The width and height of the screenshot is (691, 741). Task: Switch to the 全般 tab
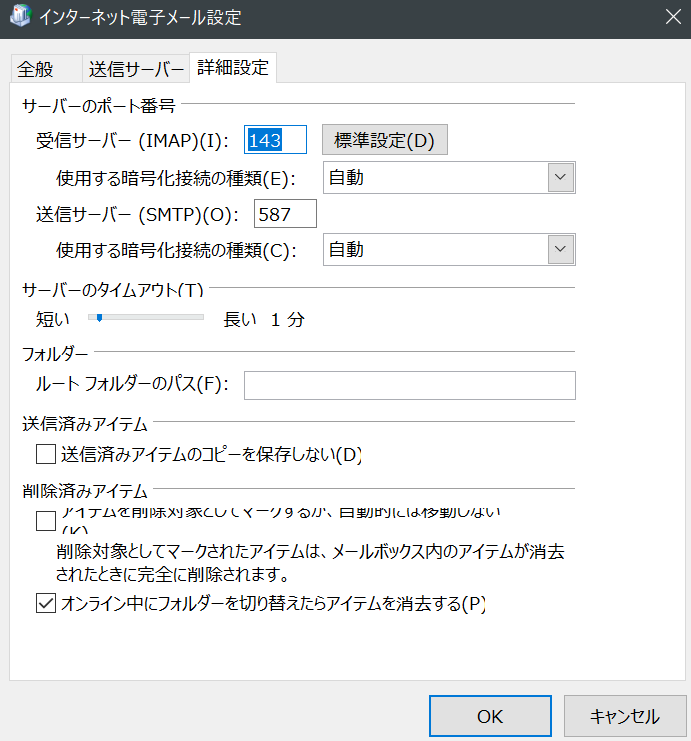click(46, 69)
